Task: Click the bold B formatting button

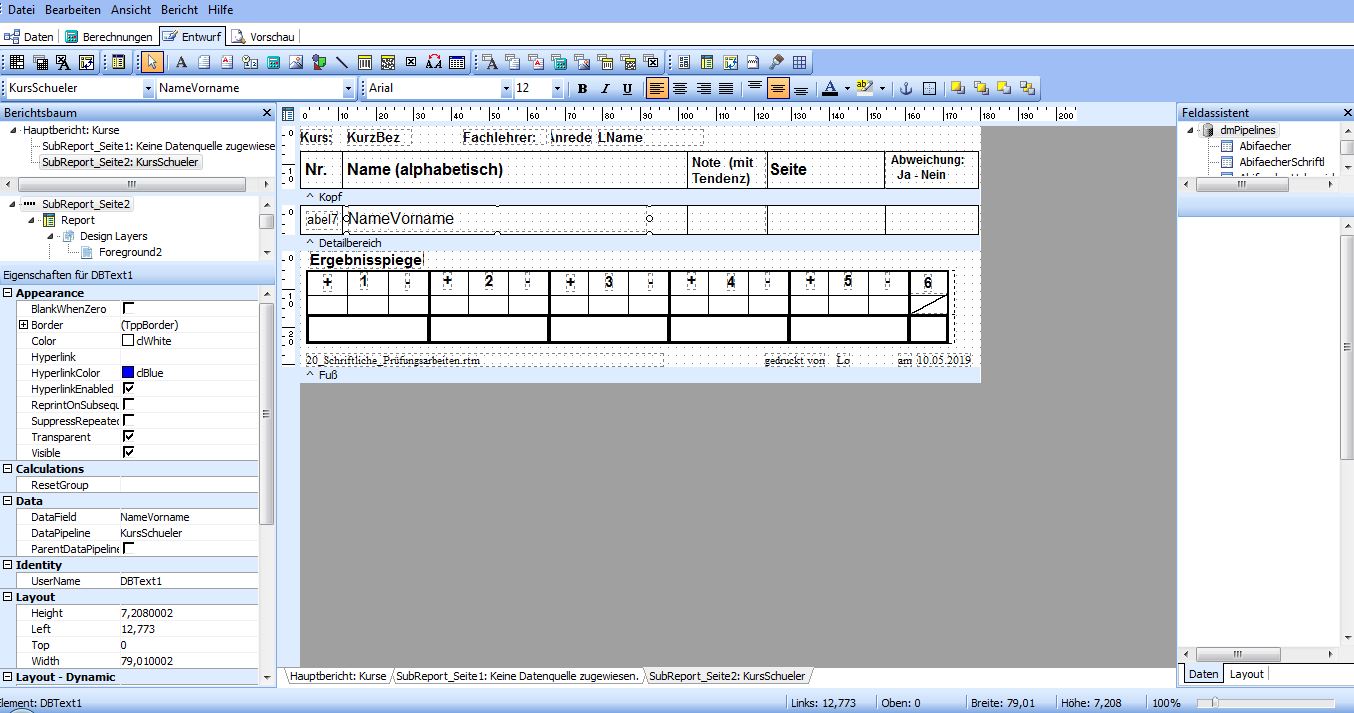Action: tap(582, 89)
